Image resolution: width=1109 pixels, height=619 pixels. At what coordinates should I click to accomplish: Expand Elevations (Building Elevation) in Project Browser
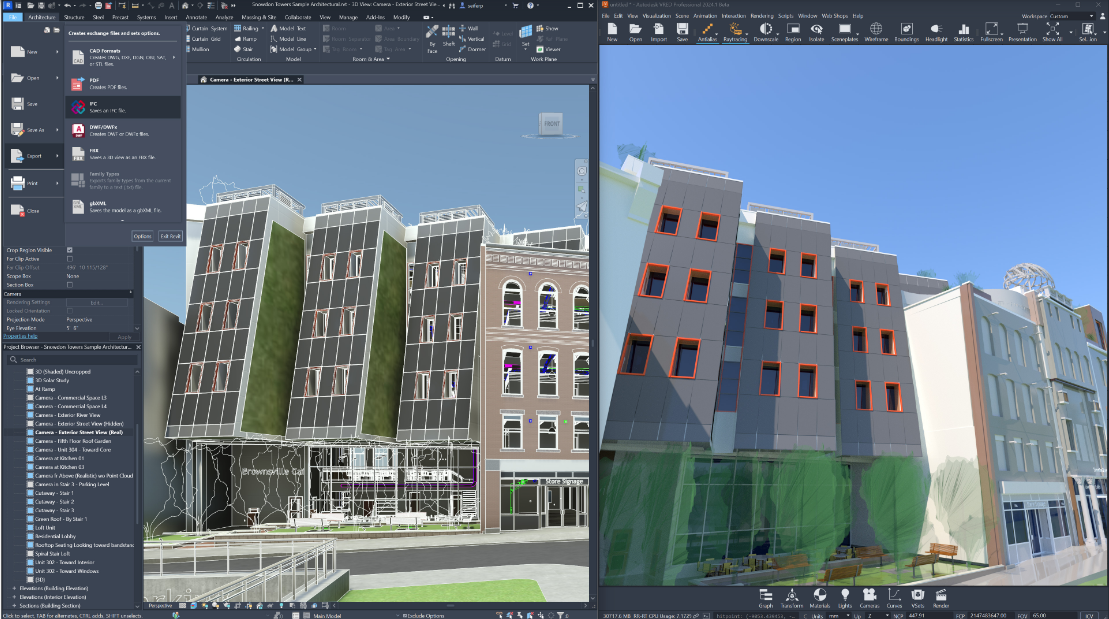[x=13, y=587]
